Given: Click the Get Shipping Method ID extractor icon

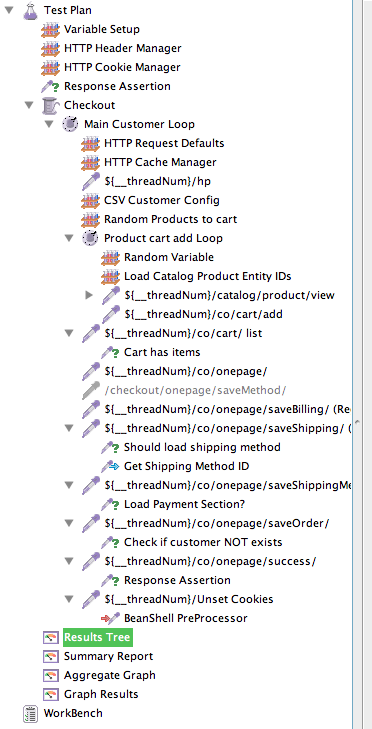Looking at the screenshot, I should pyautogui.click(x=110, y=466).
